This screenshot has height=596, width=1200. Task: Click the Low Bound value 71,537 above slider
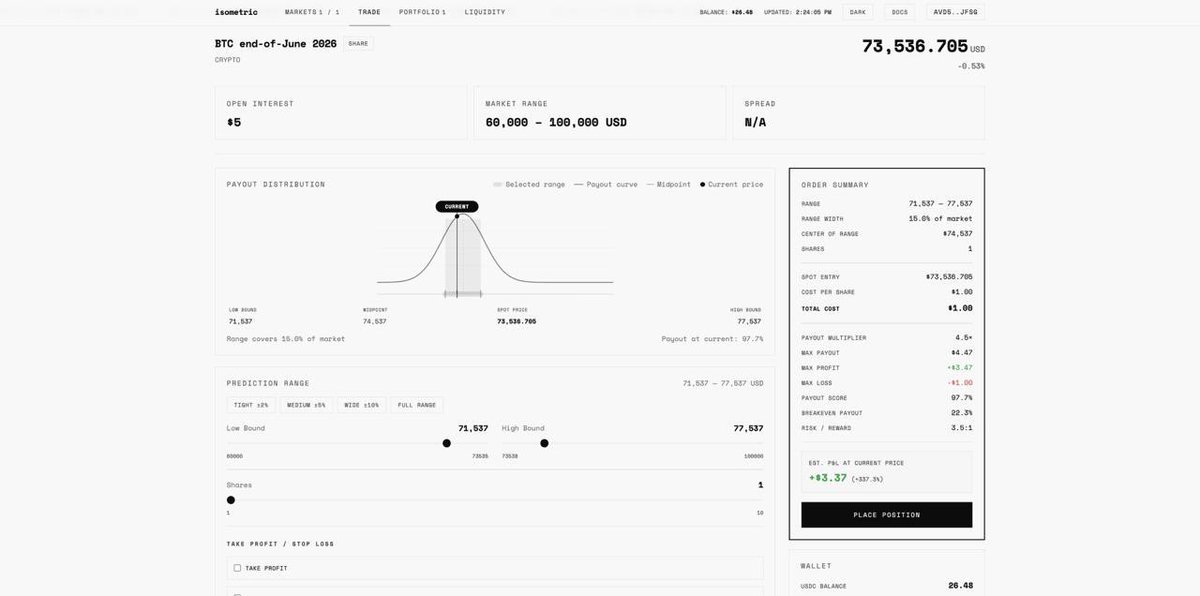pos(473,428)
